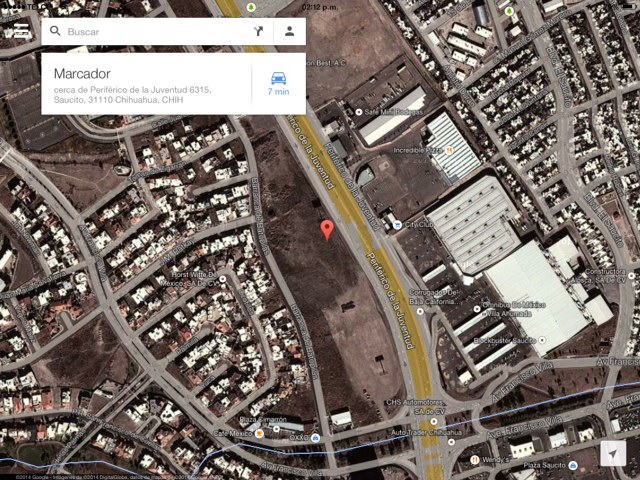The image size is (640, 480).
Task: Select the red dropped pin marker
Action: click(x=327, y=230)
